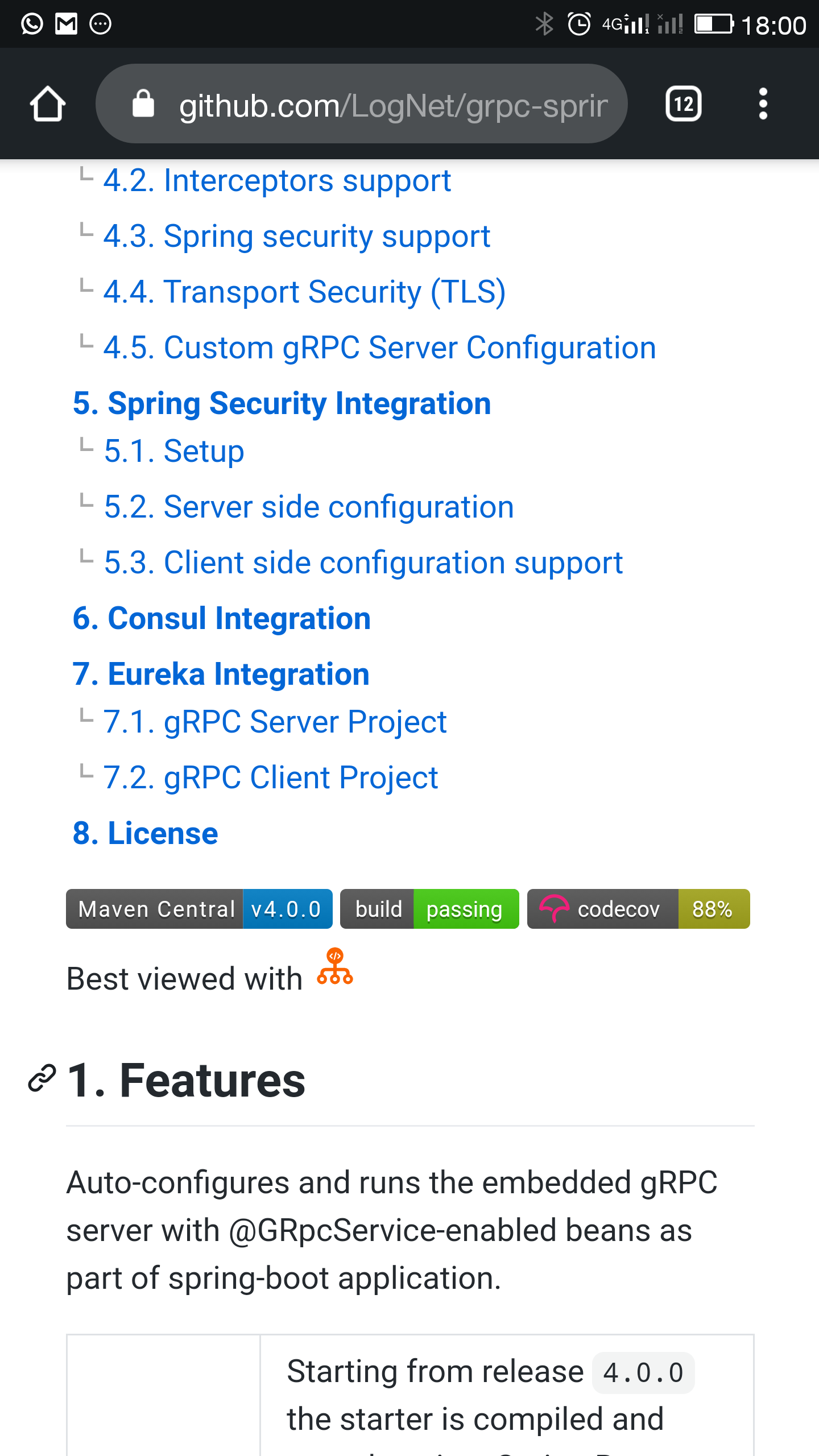The width and height of the screenshot is (819, 1456).
Task: Open 4.4. Transport Security (TLS) section
Action: 304,292
